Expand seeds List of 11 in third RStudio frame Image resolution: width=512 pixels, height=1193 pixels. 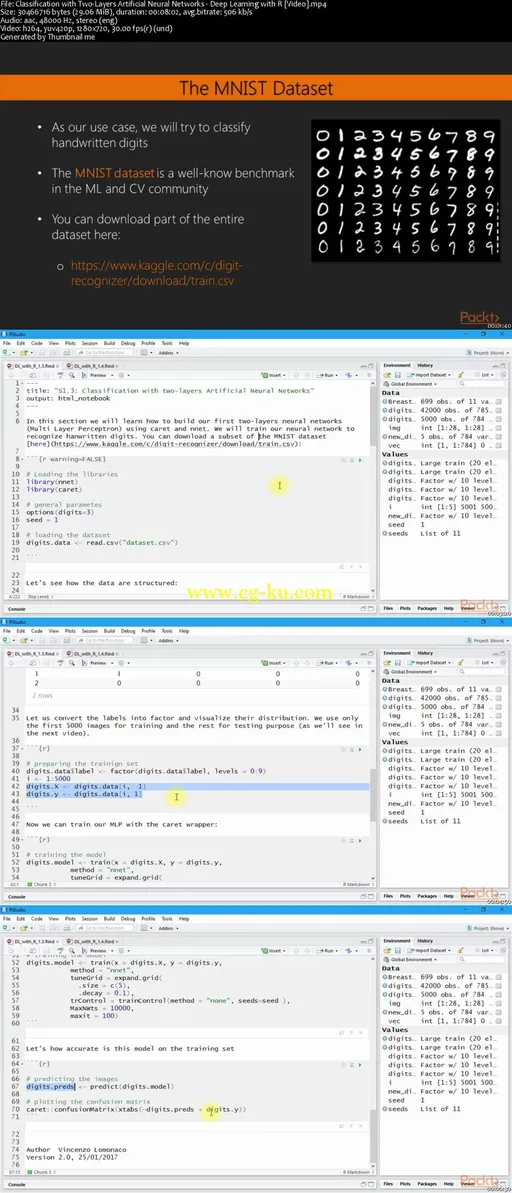coord(384,1109)
